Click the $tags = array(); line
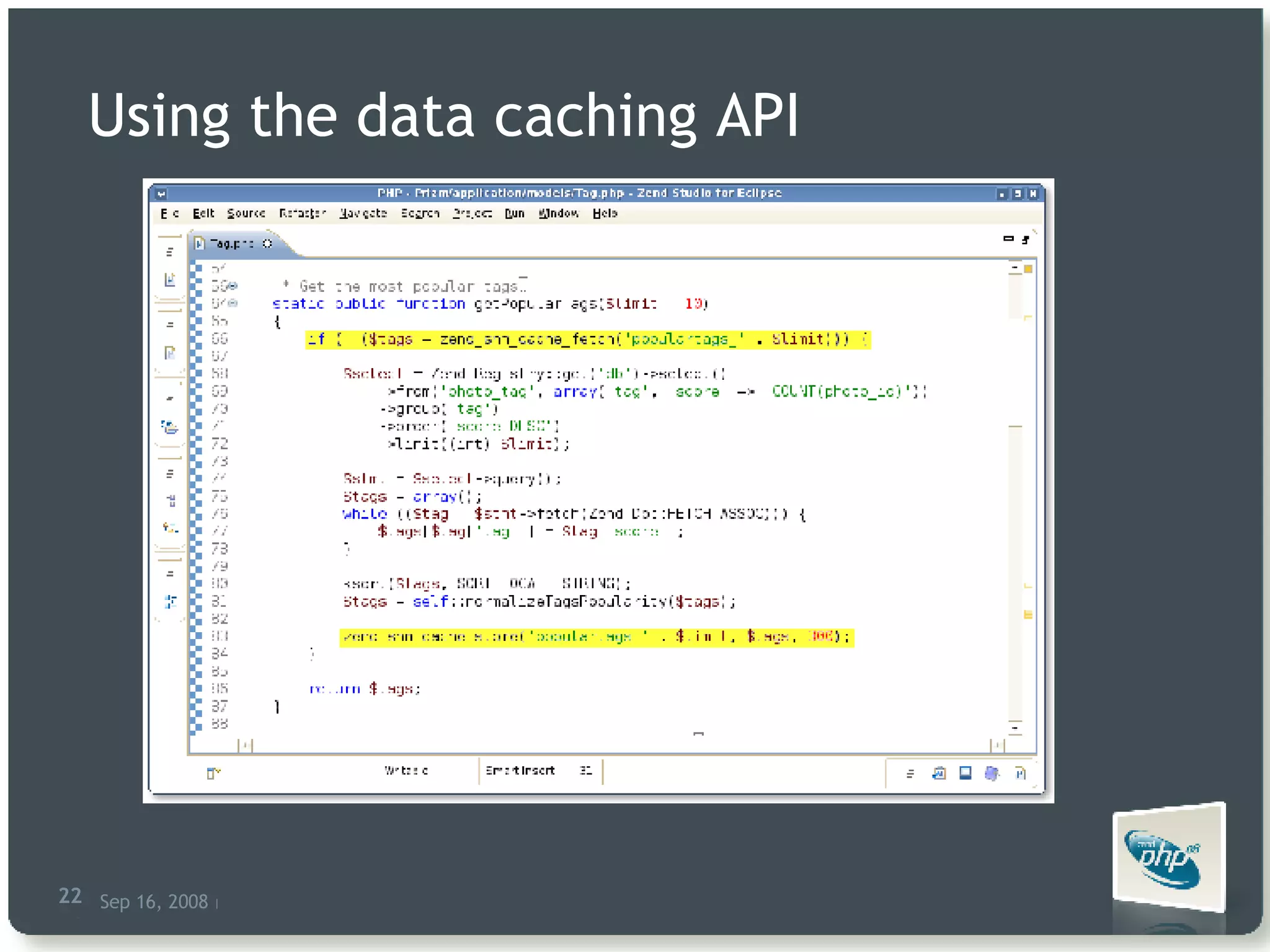1270x952 pixels. pyautogui.click(x=412, y=496)
